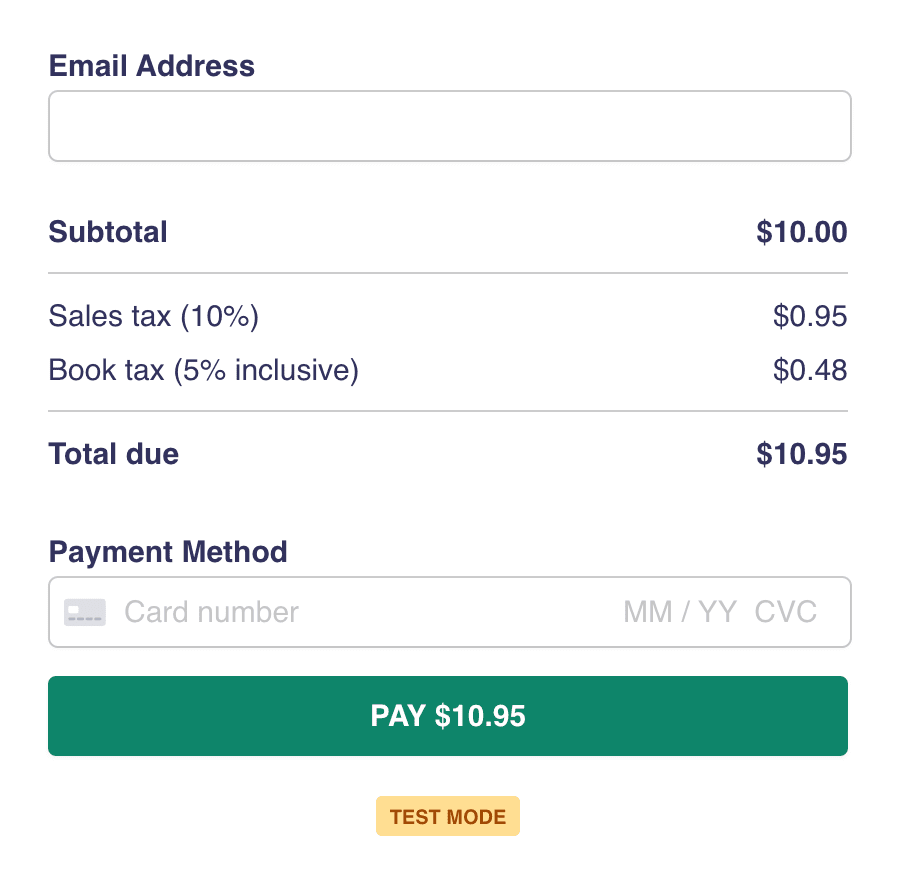Click the credit card icon
Screen dimensions: 908x880
(85, 612)
